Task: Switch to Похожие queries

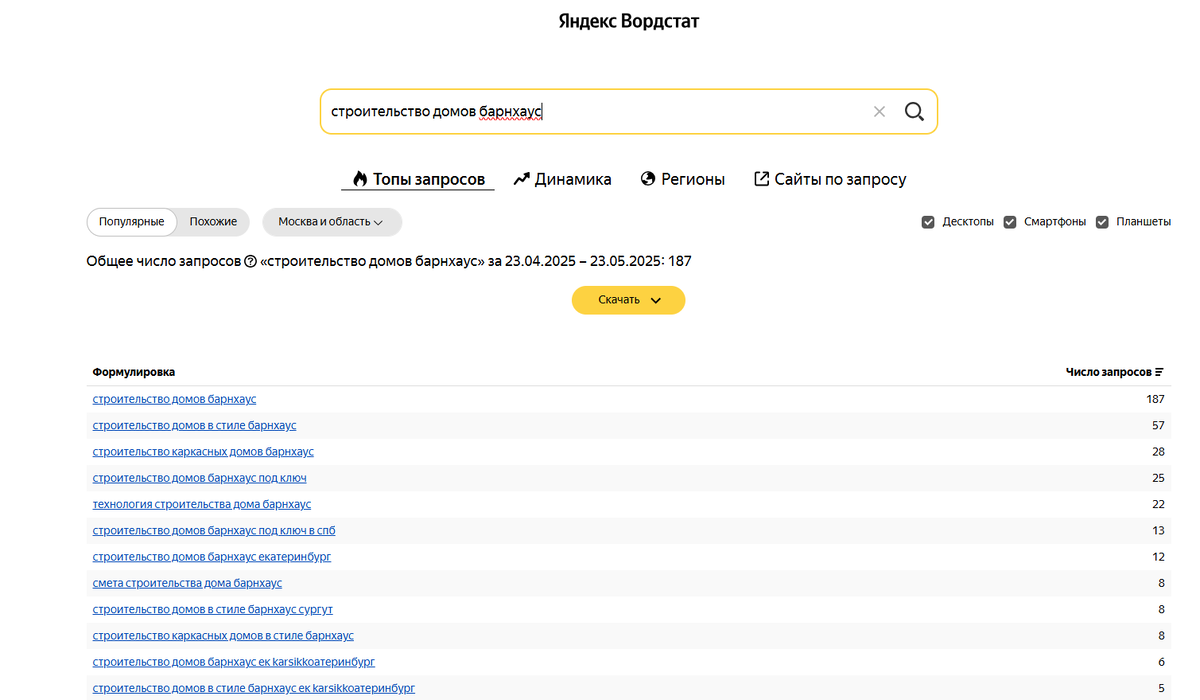Action: click(213, 222)
